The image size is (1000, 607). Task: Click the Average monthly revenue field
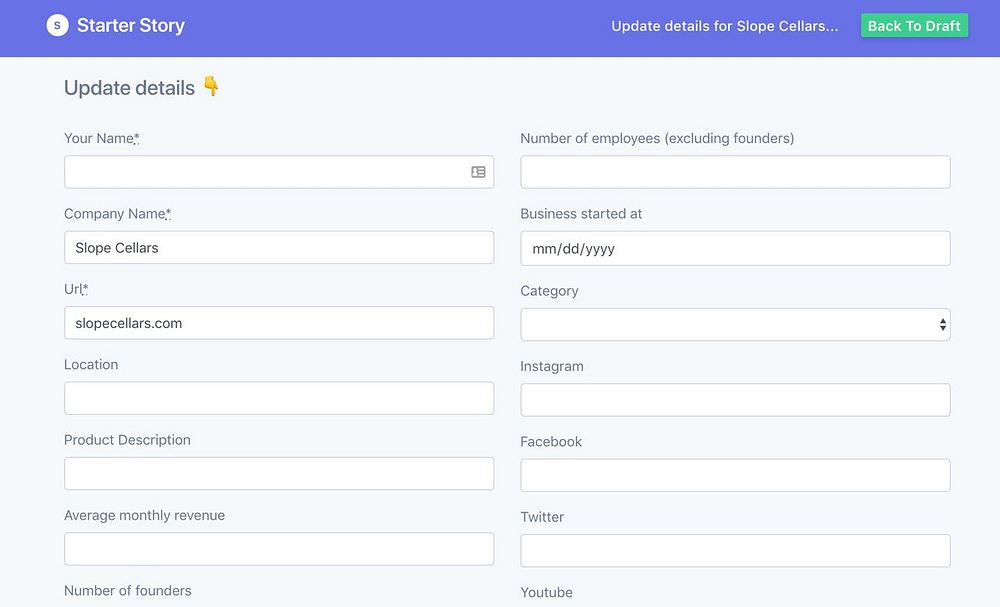279,549
